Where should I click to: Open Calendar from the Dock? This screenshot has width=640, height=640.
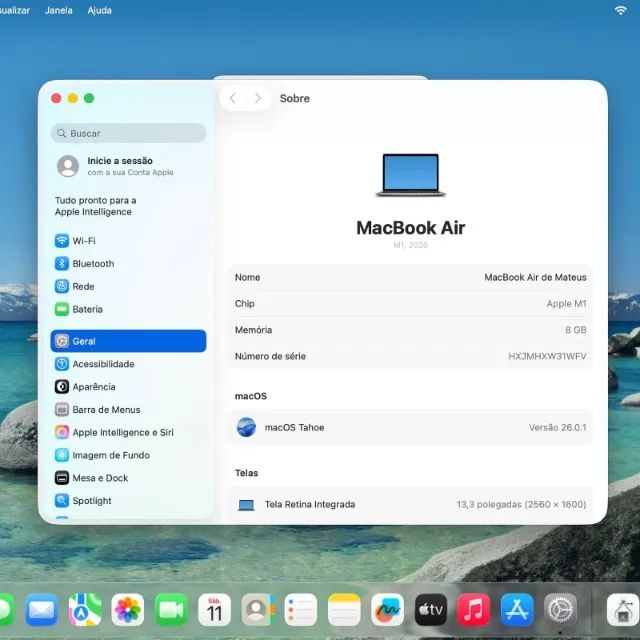pos(214,610)
